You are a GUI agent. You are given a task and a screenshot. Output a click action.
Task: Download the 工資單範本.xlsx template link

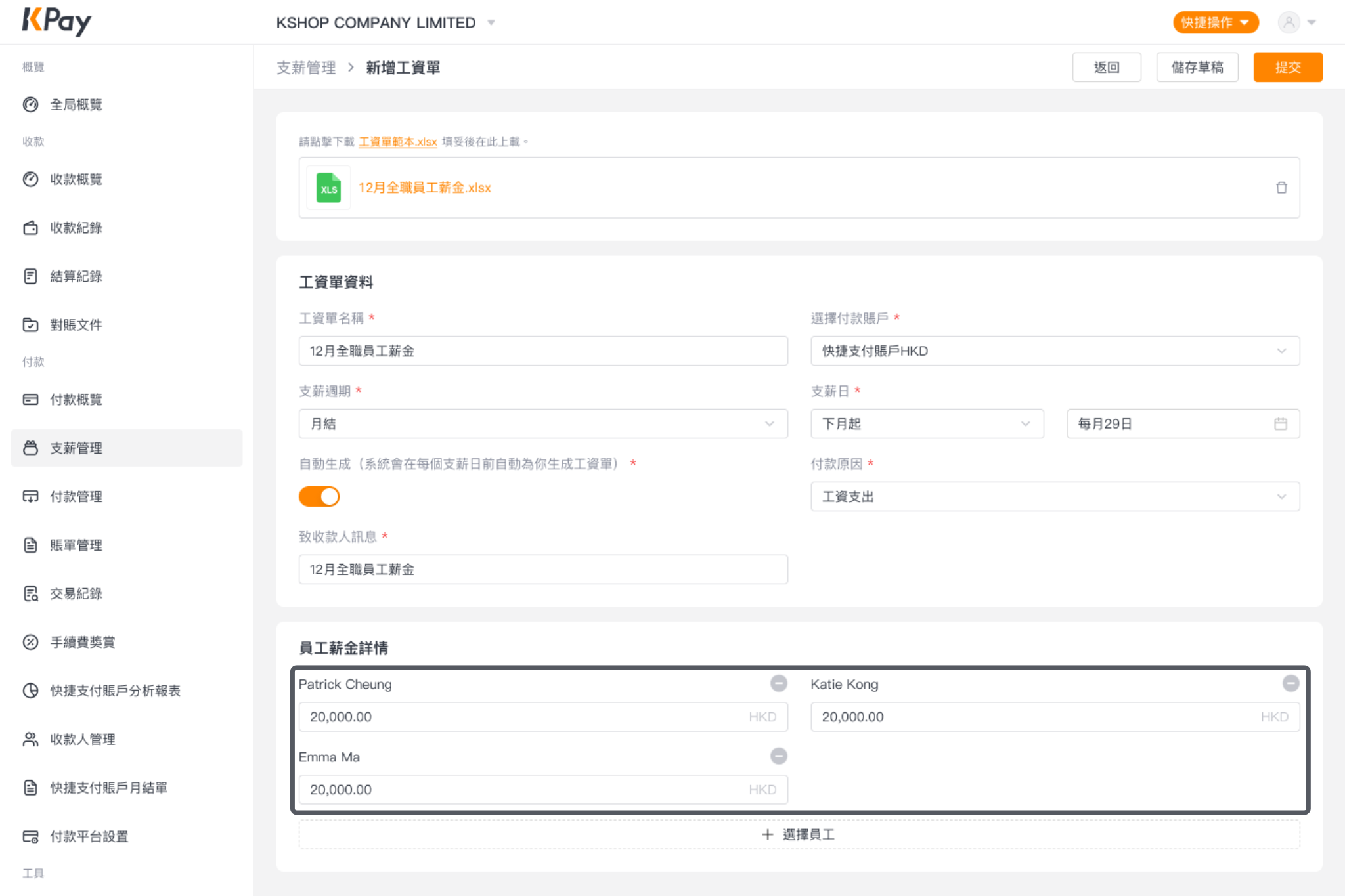click(x=397, y=142)
